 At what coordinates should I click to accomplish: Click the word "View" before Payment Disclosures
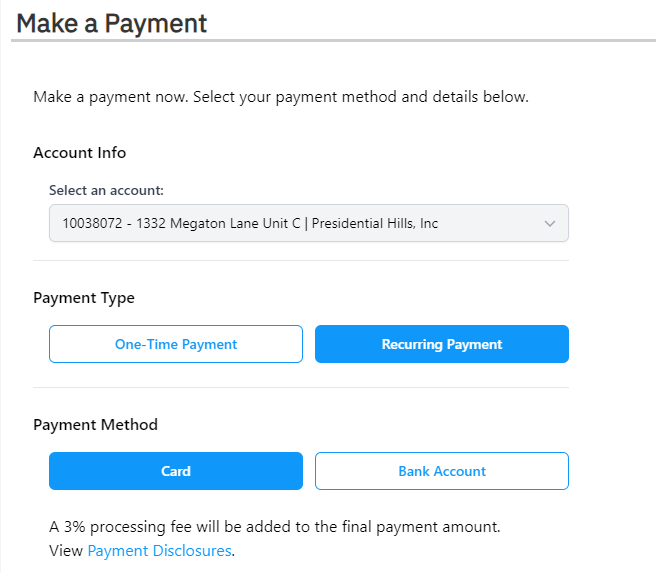tap(66, 551)
